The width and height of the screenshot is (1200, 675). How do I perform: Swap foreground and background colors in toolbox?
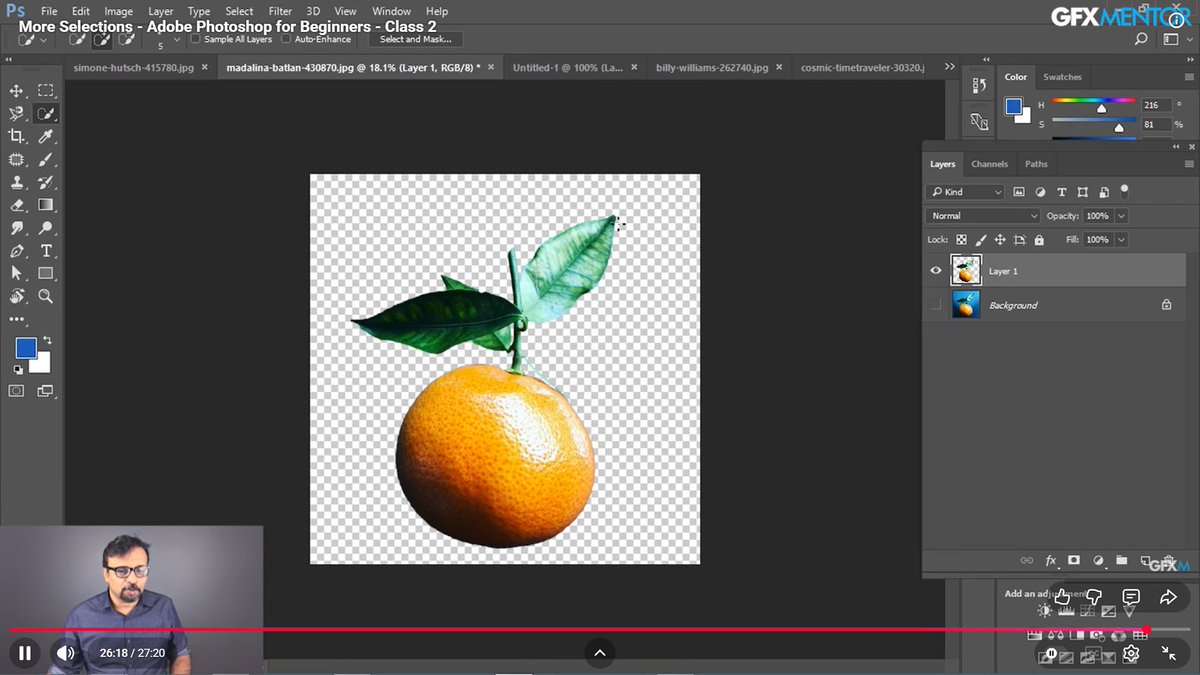[47, 341]
